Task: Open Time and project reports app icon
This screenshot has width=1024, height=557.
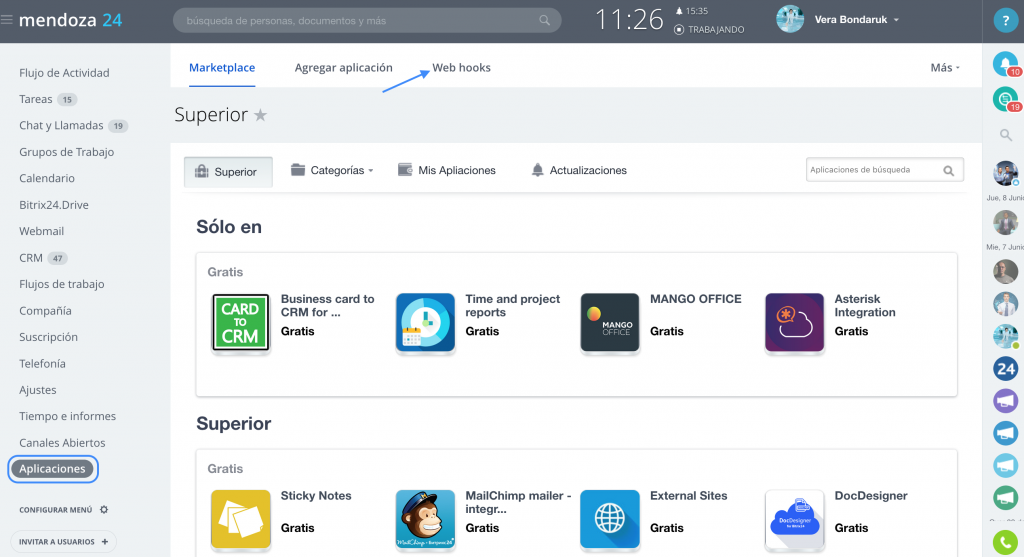Action: click(425, 323)
